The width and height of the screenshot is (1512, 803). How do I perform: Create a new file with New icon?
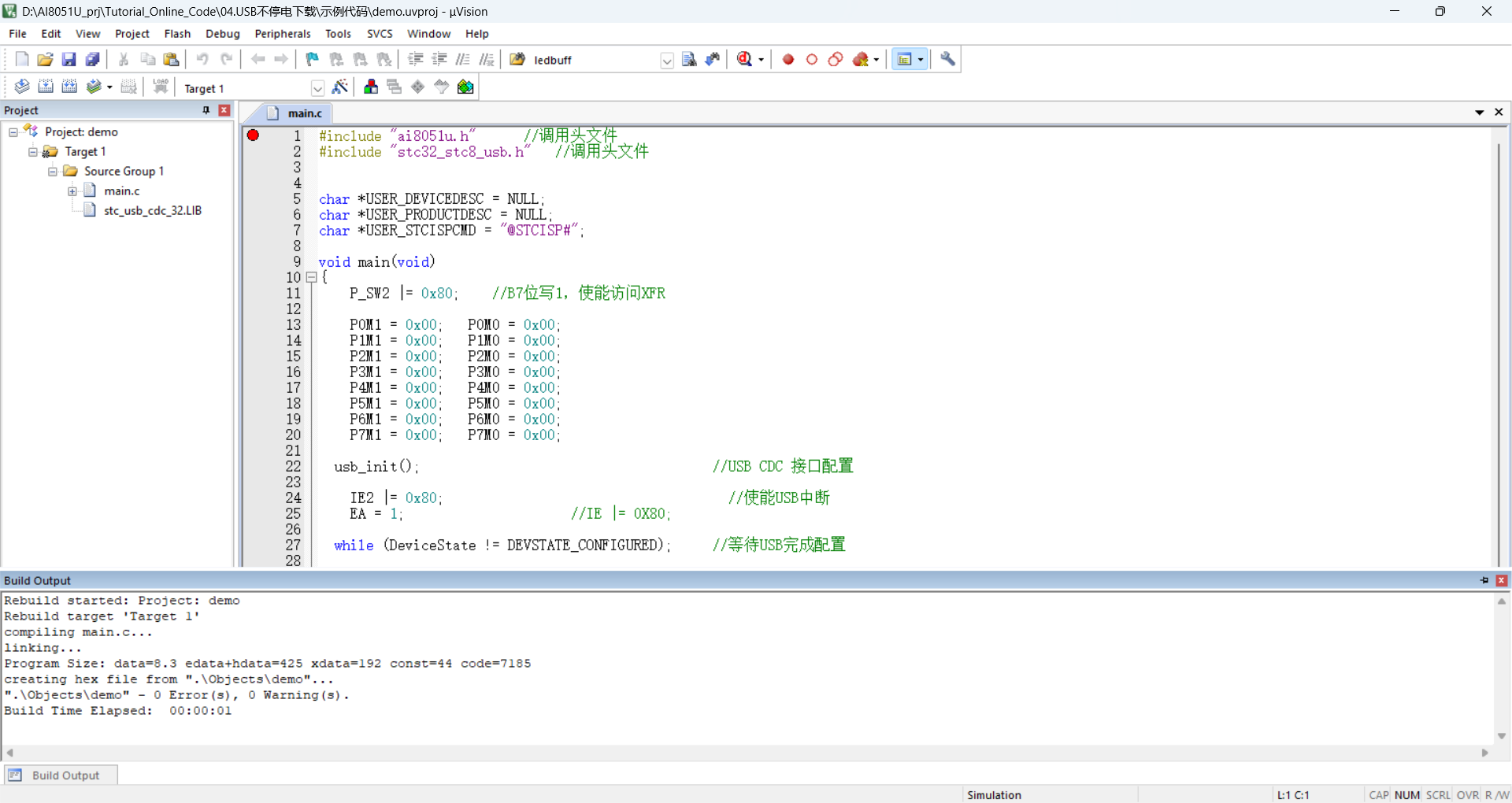click(x=22, y=59)
